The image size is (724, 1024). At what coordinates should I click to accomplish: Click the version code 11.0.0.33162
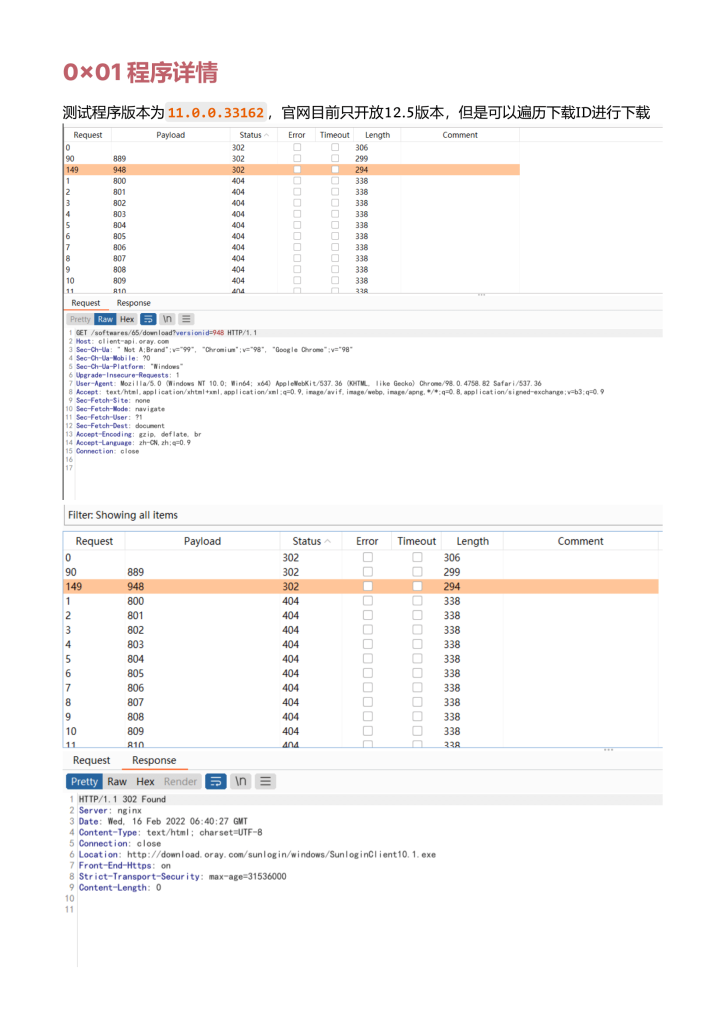pos(215,113)
